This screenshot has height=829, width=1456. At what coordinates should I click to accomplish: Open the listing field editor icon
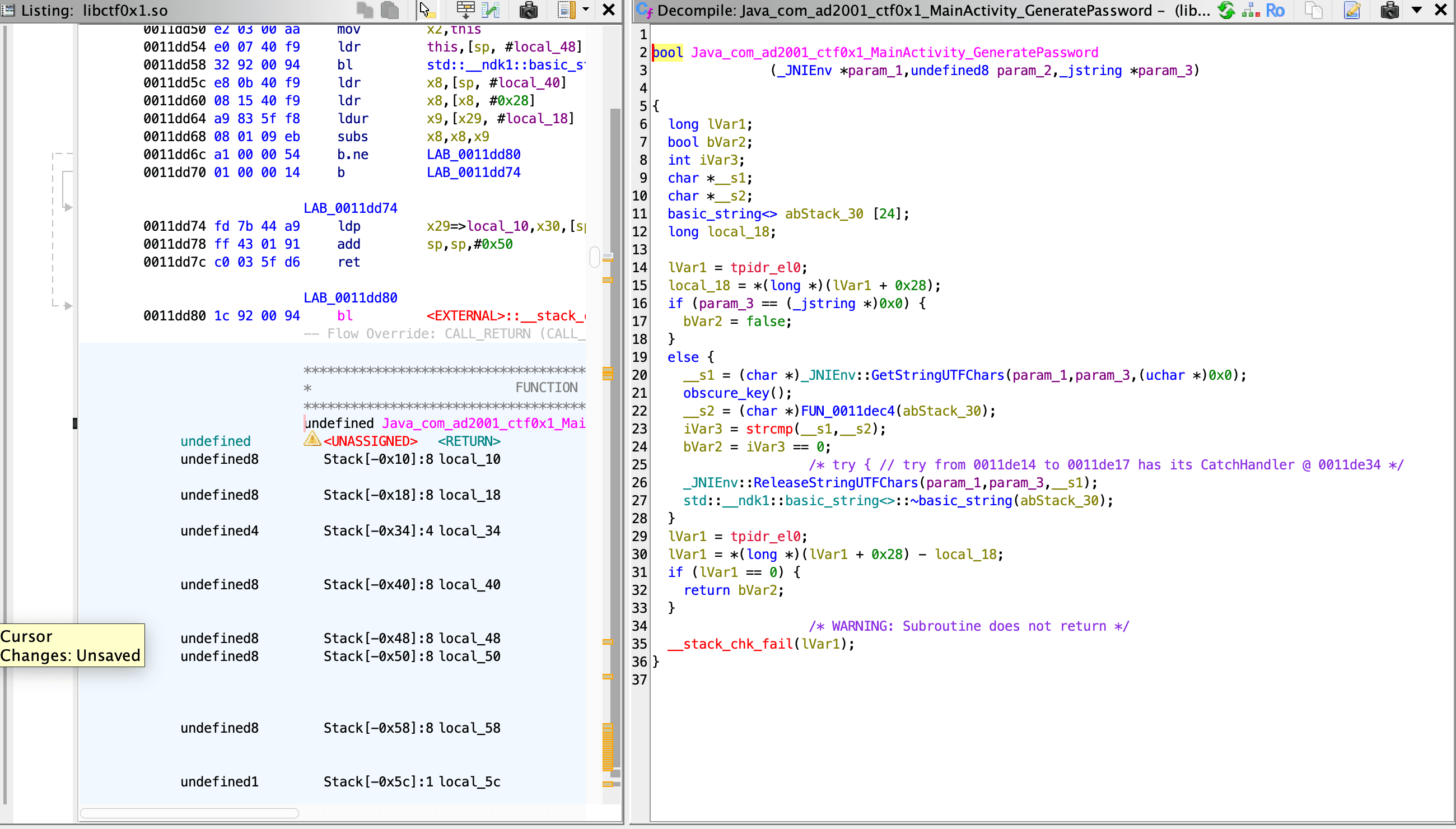[x=465, y=10]
